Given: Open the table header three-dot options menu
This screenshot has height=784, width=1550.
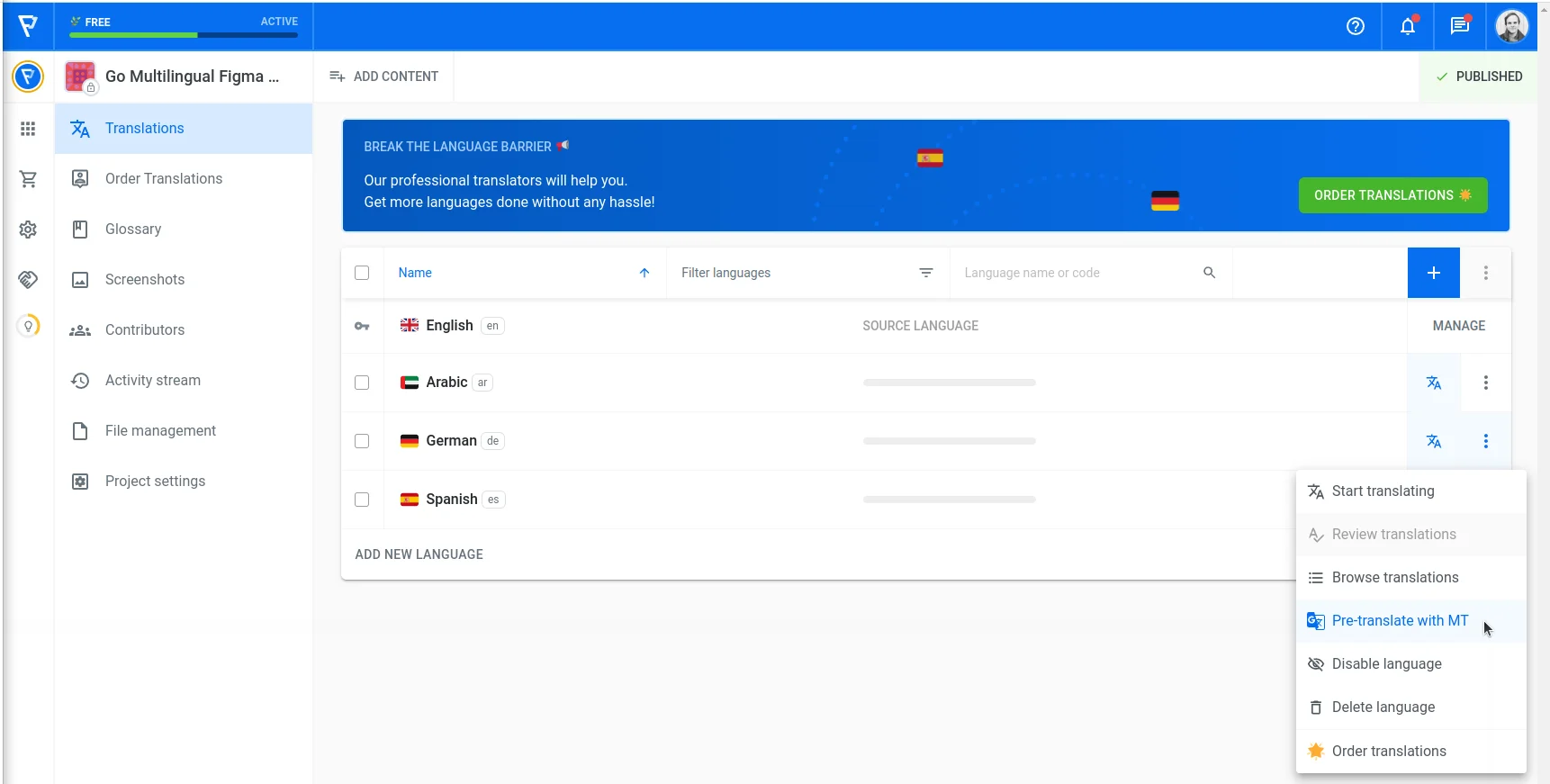Looking at the screenshot, I should (x=1485, y=273).
